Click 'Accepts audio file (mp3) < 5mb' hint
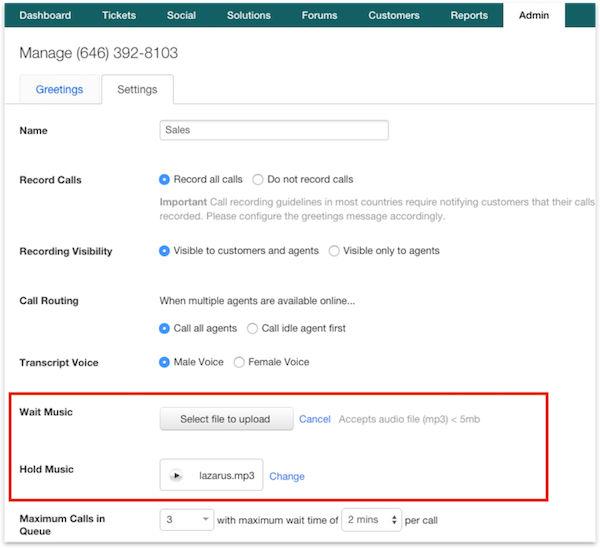Screen dimensions: 600x548 pyautogui.click(x=409, y=419)
